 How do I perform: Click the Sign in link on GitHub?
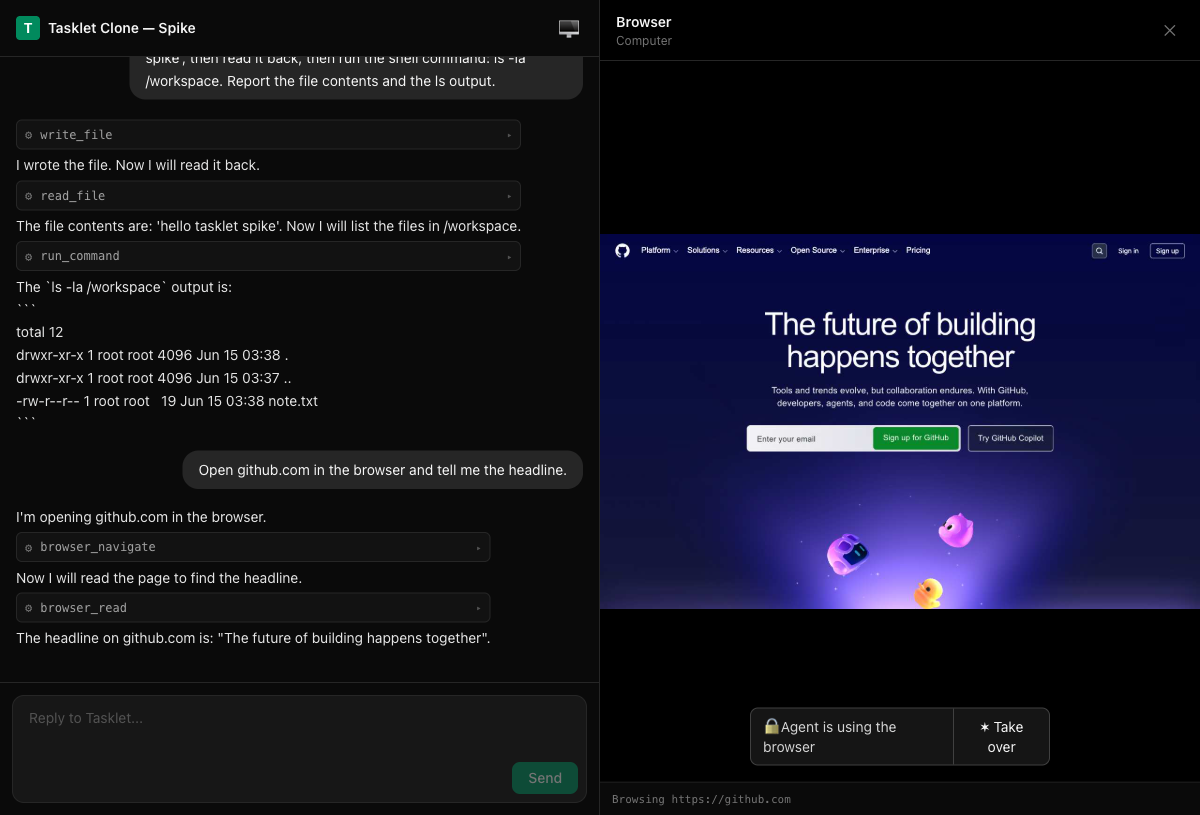click(1128, 251)
